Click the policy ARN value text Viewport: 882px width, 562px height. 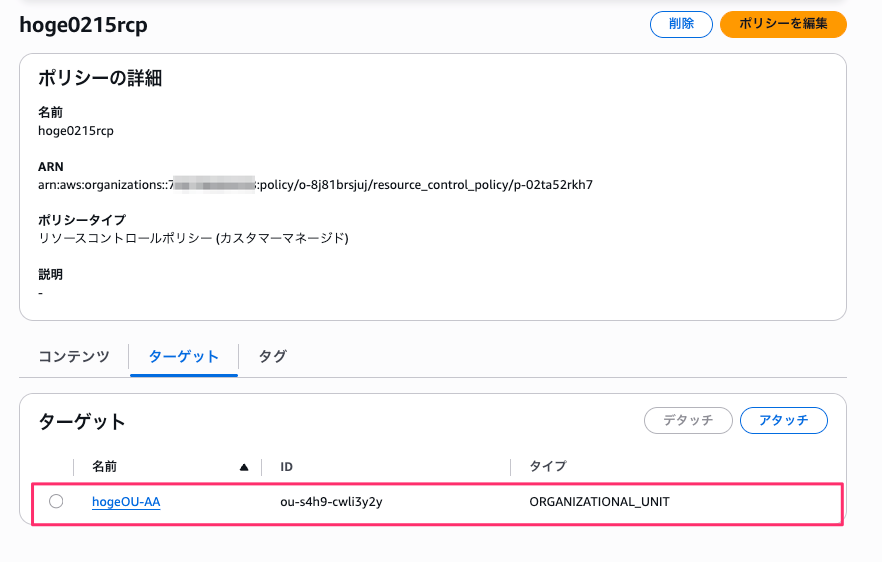coord(315,185)
